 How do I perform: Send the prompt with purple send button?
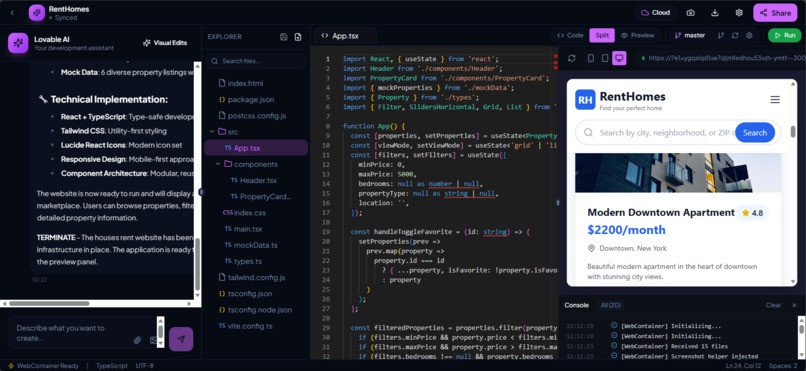[181, 339]
